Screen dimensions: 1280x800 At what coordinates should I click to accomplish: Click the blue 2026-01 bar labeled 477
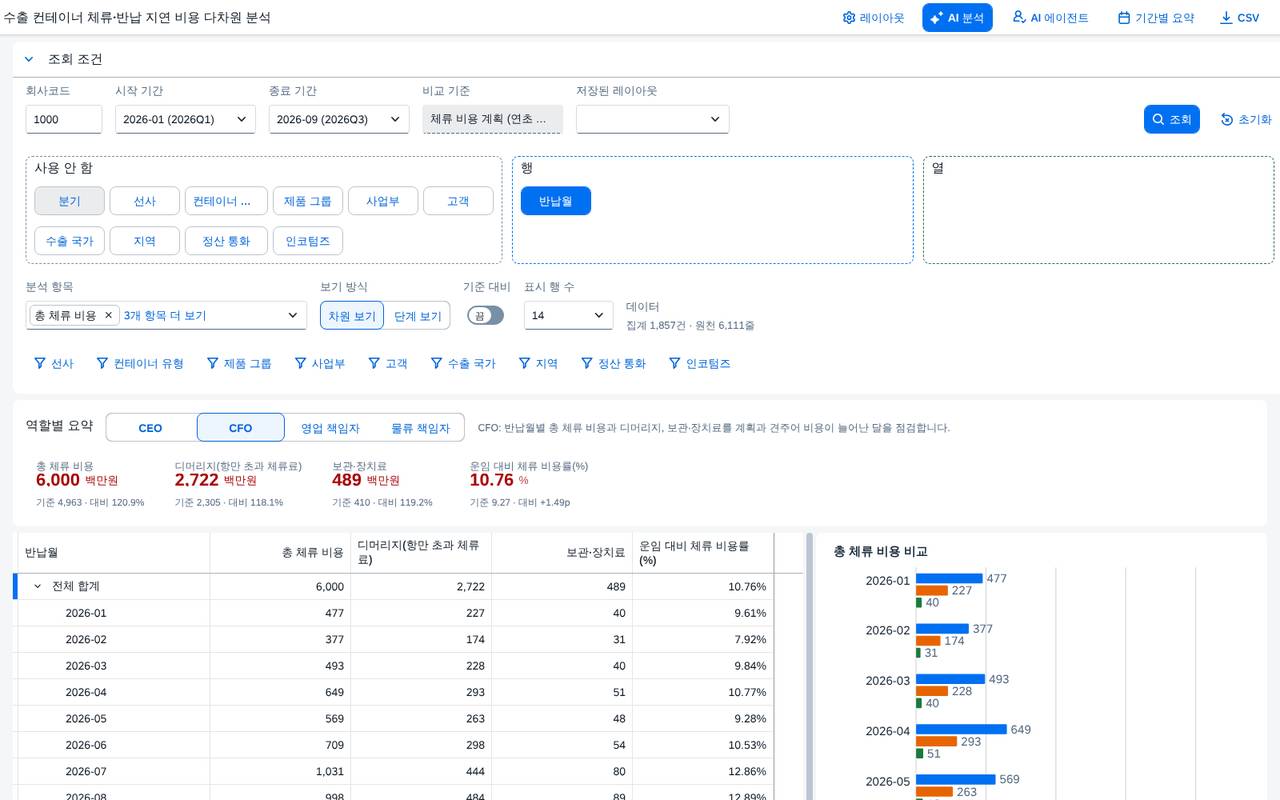[x=949, y=579]
